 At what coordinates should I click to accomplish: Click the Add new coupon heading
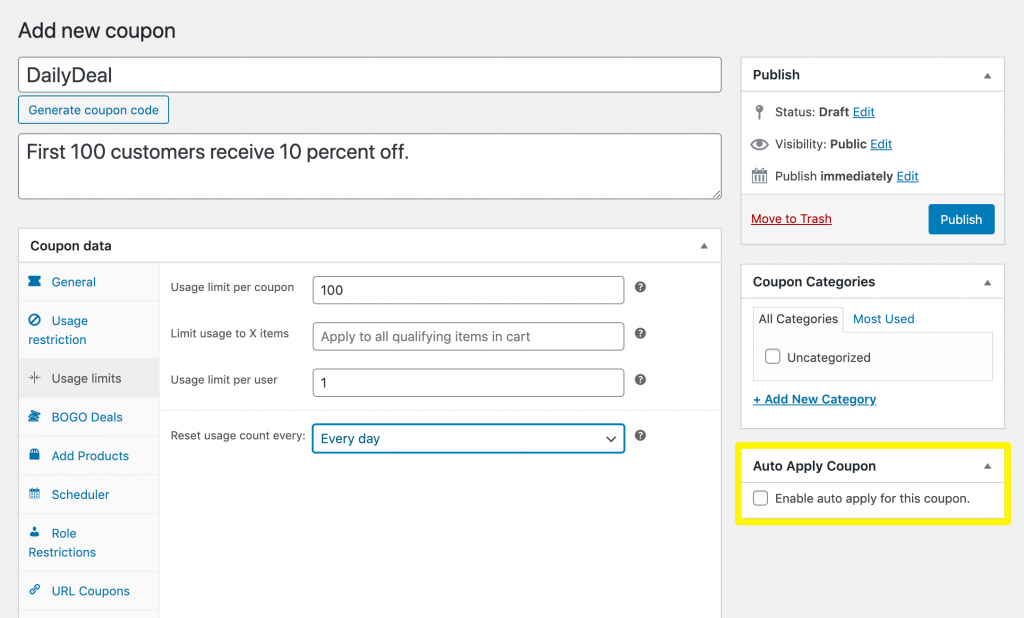tap(97, 31)
